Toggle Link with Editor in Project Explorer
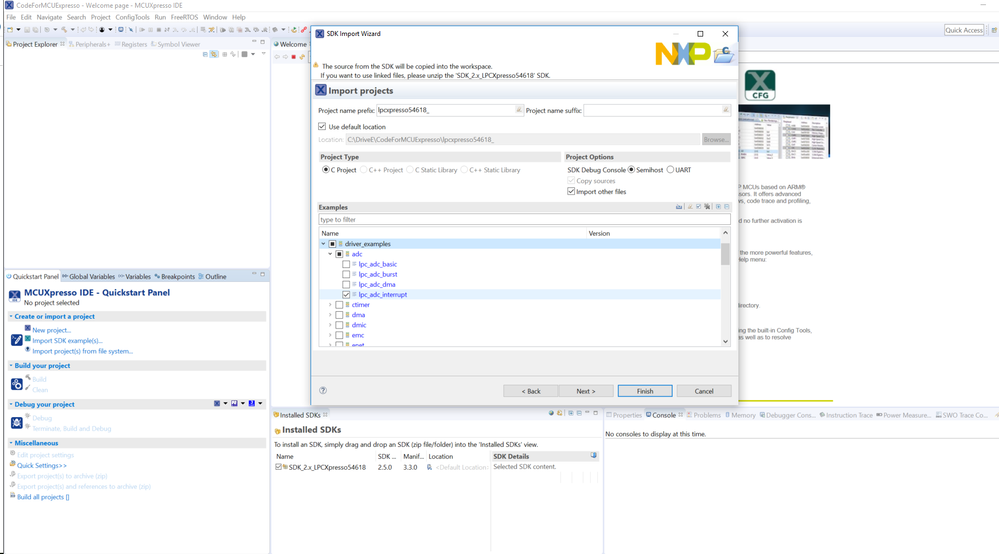 [215, 55]
